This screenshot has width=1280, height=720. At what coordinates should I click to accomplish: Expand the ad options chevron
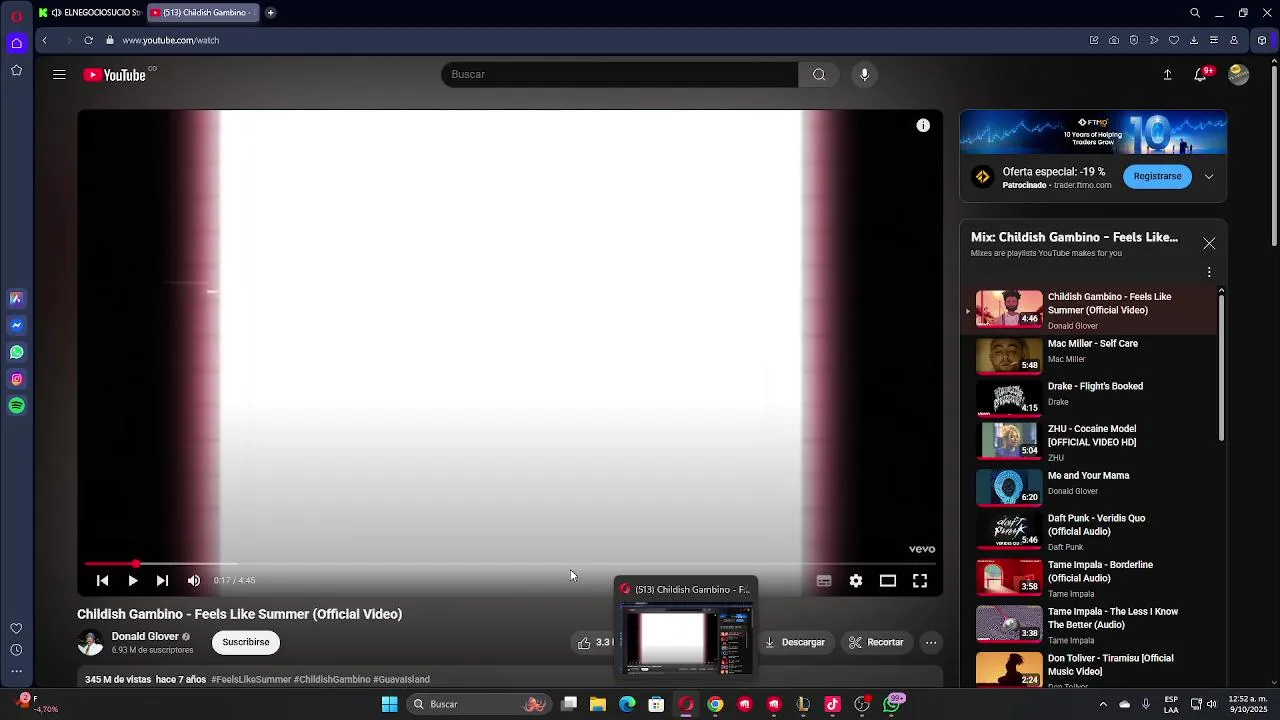click(1209, 177)
